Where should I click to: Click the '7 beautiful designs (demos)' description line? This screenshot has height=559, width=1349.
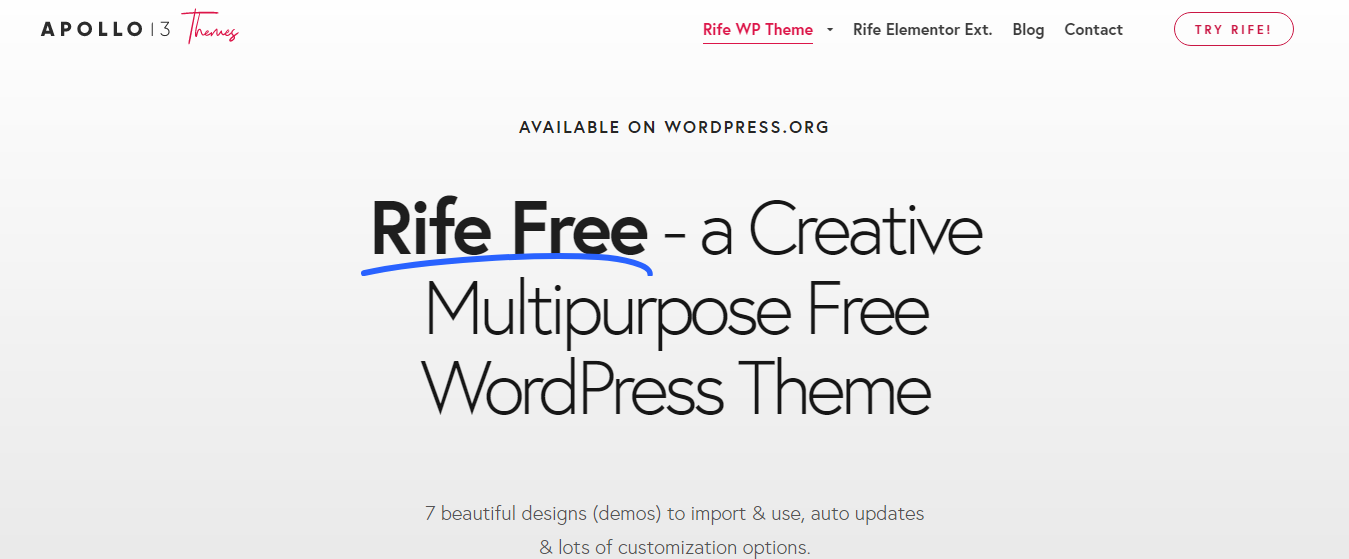674,514
